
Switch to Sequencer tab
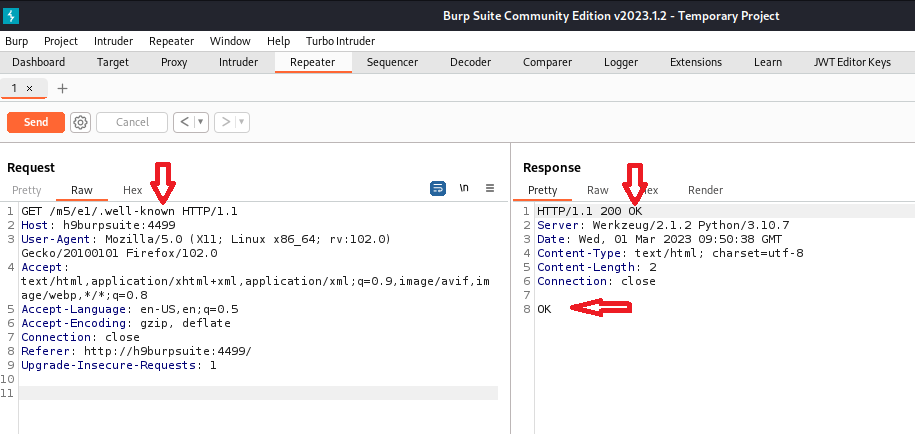click(392, 62)
